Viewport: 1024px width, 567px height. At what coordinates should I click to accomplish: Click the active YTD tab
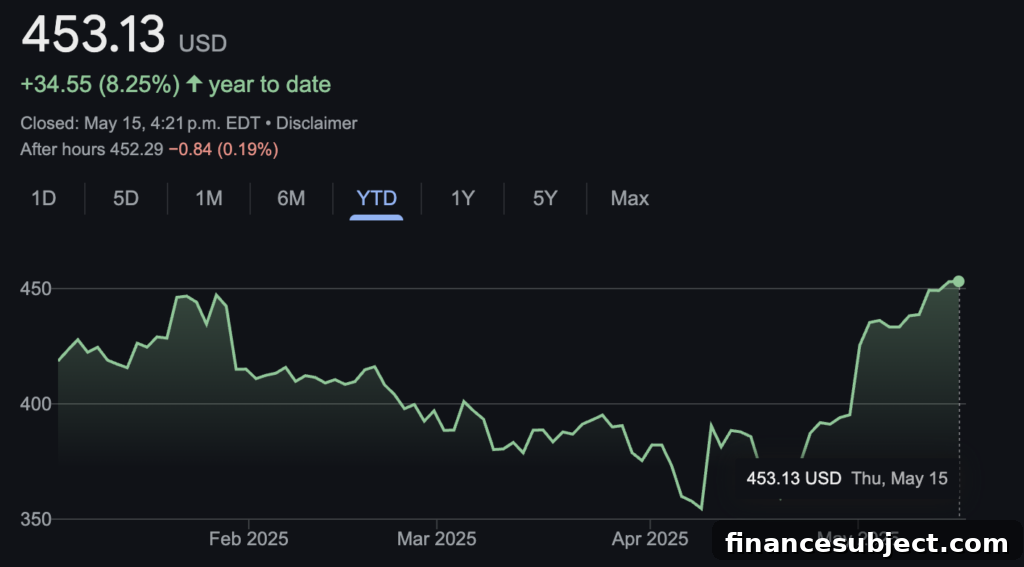(376, 199)
